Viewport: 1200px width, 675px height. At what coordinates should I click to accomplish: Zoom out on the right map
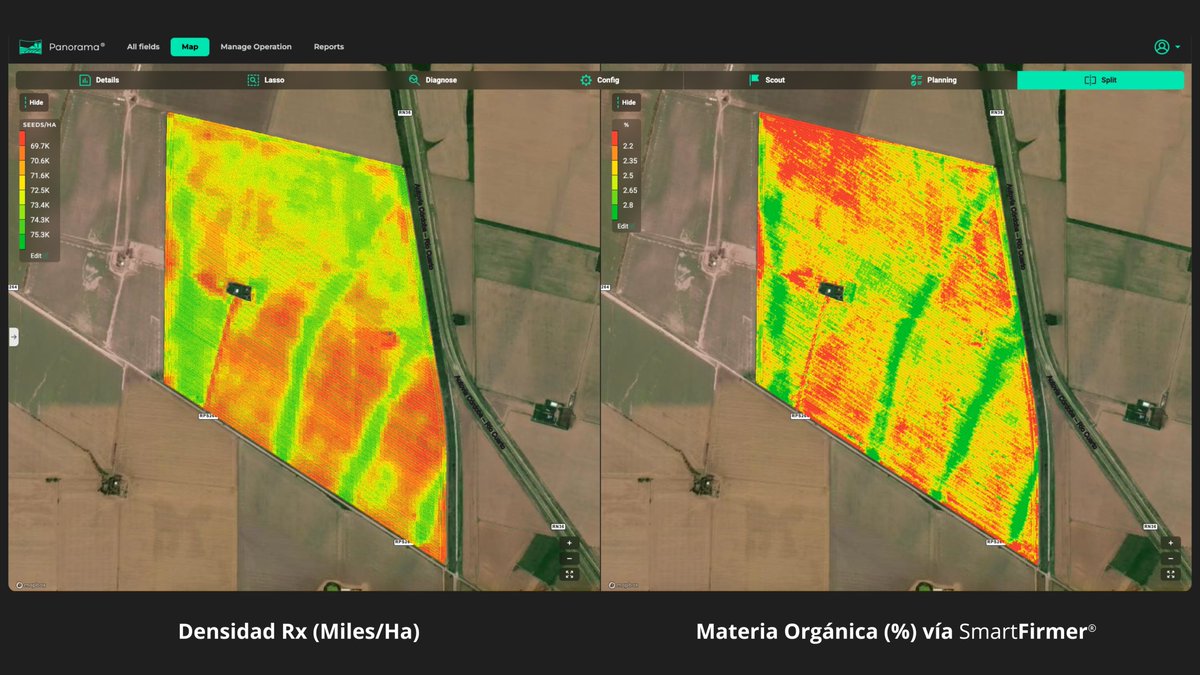[1170, 558]
